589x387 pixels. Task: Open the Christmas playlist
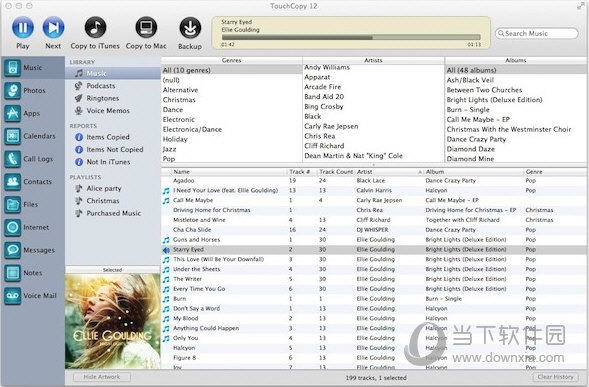(113, 201)
